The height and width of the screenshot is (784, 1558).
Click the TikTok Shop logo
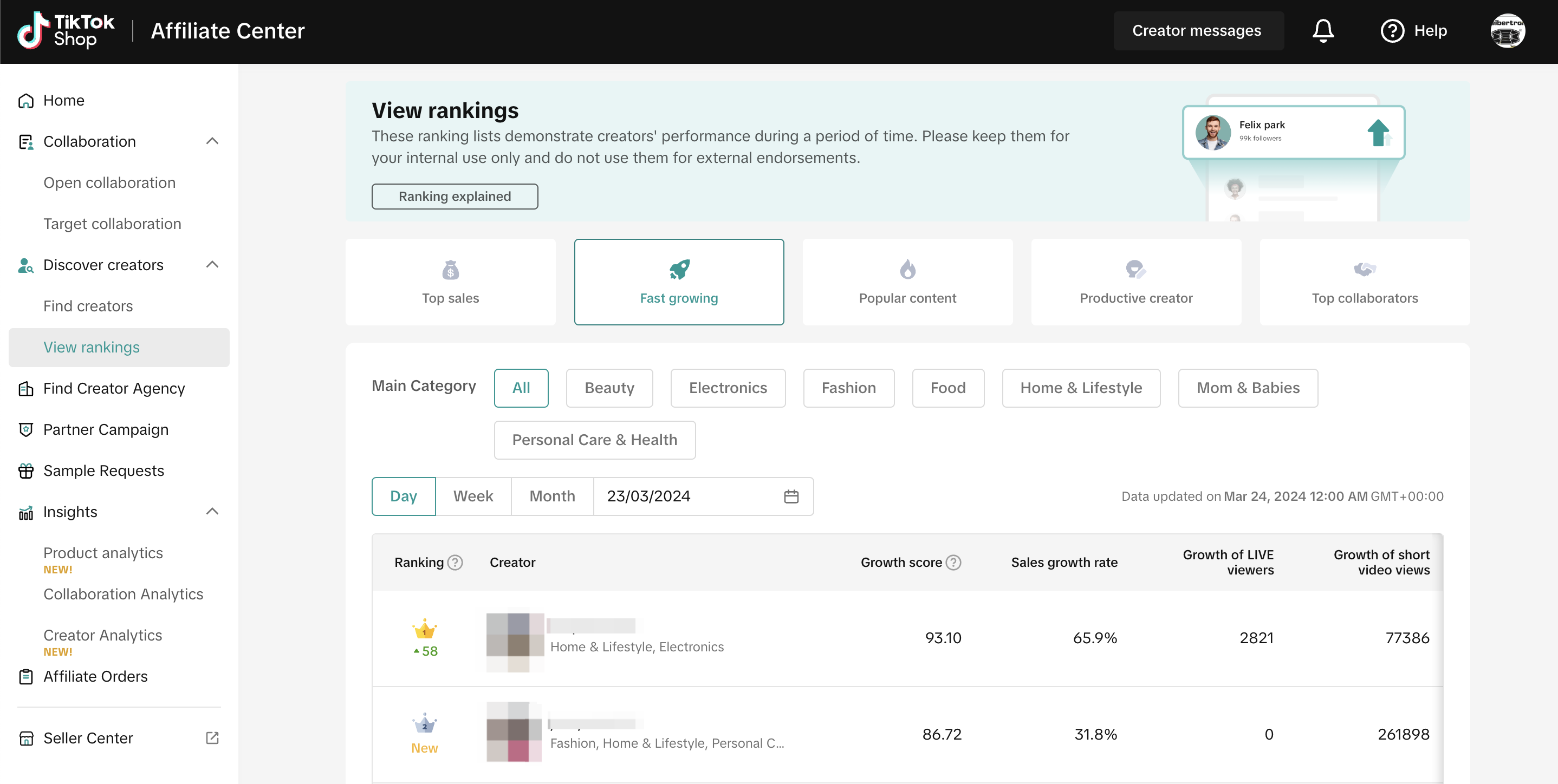pos(66,30)
